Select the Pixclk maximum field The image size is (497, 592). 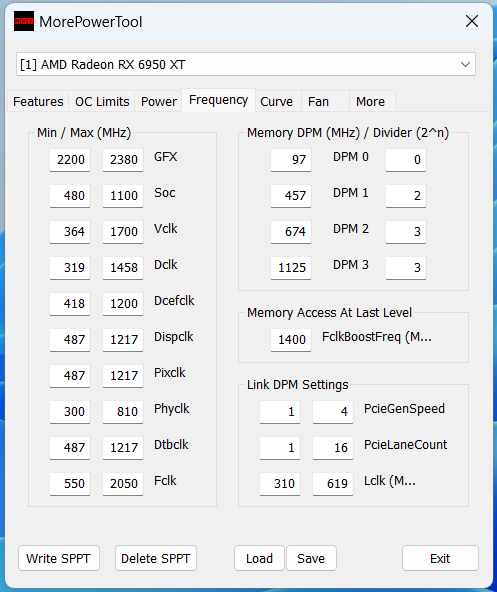coord(123,376)
